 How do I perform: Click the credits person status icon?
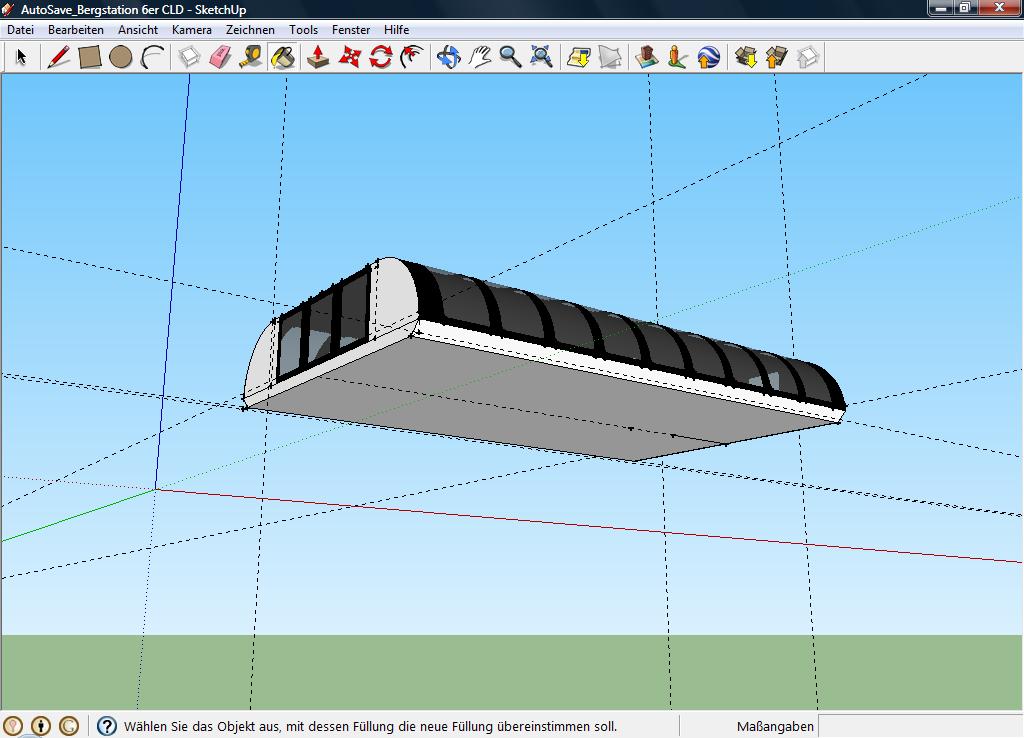point(41,726)
